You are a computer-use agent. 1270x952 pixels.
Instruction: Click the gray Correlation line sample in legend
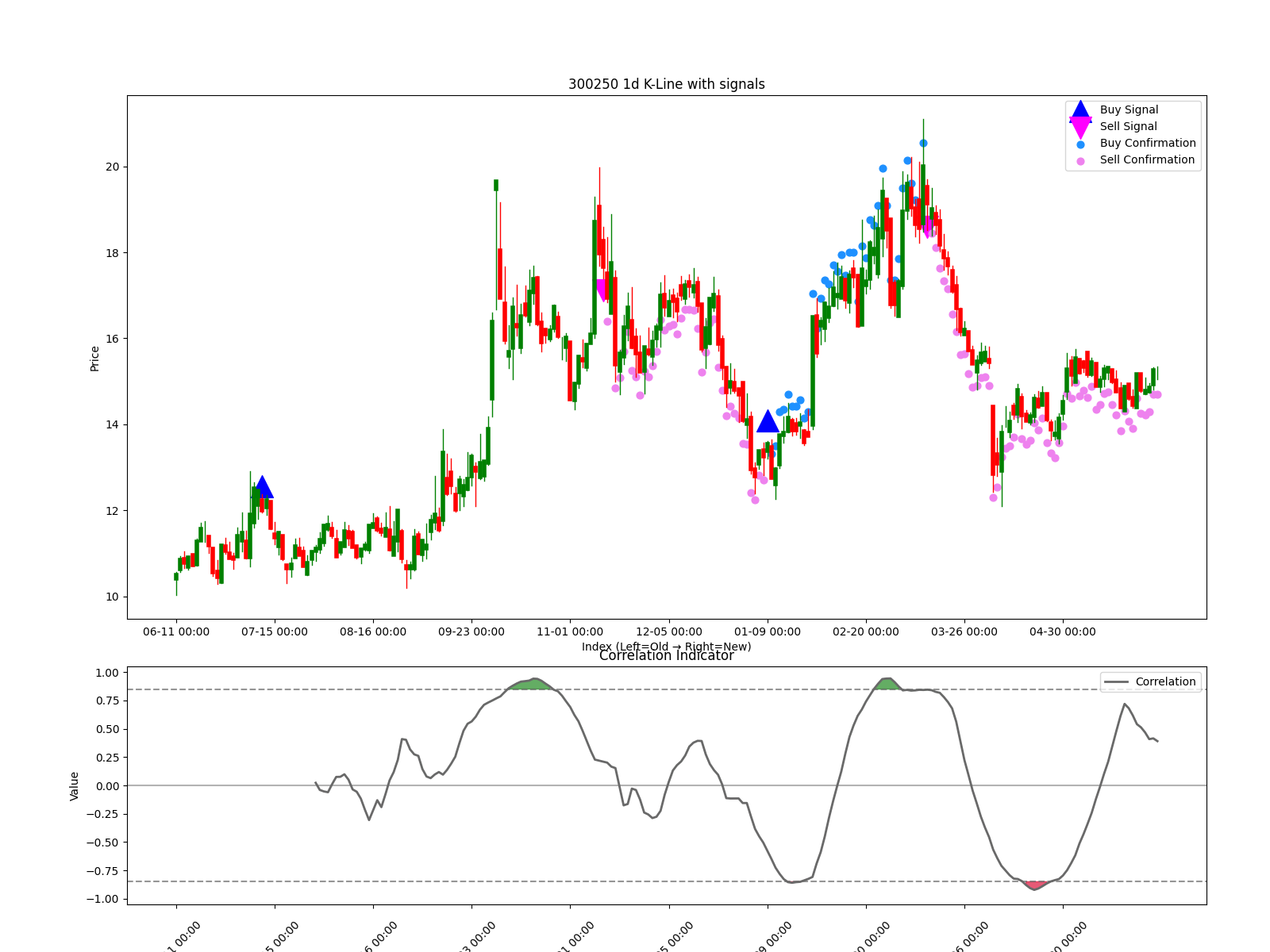[x=1116, y=682]
